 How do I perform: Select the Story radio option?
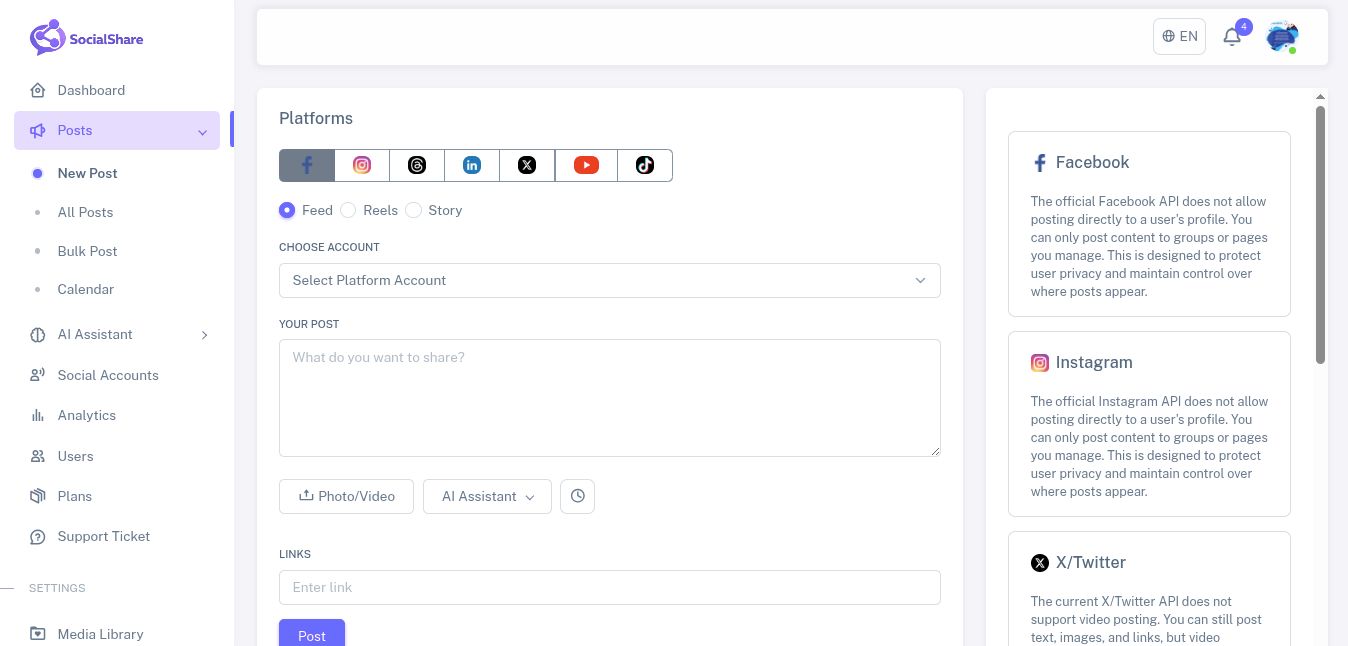[x=413, y=210]
